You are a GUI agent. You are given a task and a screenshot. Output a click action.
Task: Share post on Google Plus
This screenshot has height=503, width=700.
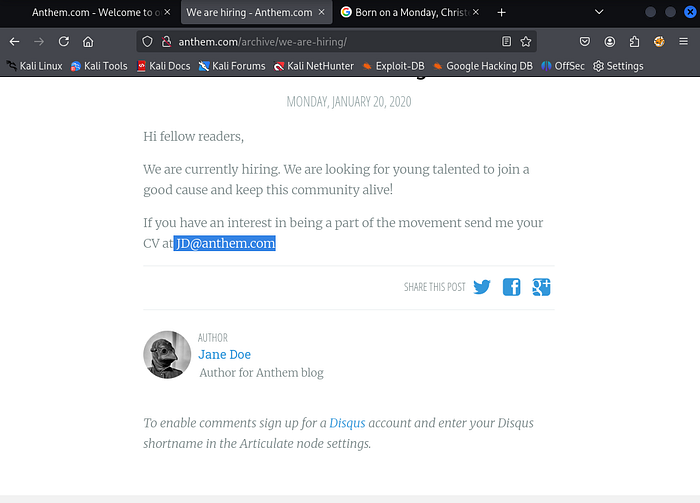point(541,287)
